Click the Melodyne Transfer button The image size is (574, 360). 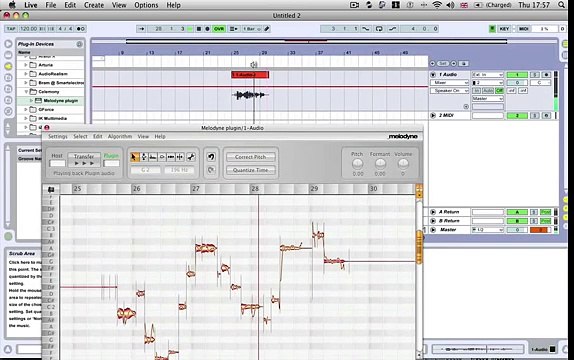[x=84, y=160]
